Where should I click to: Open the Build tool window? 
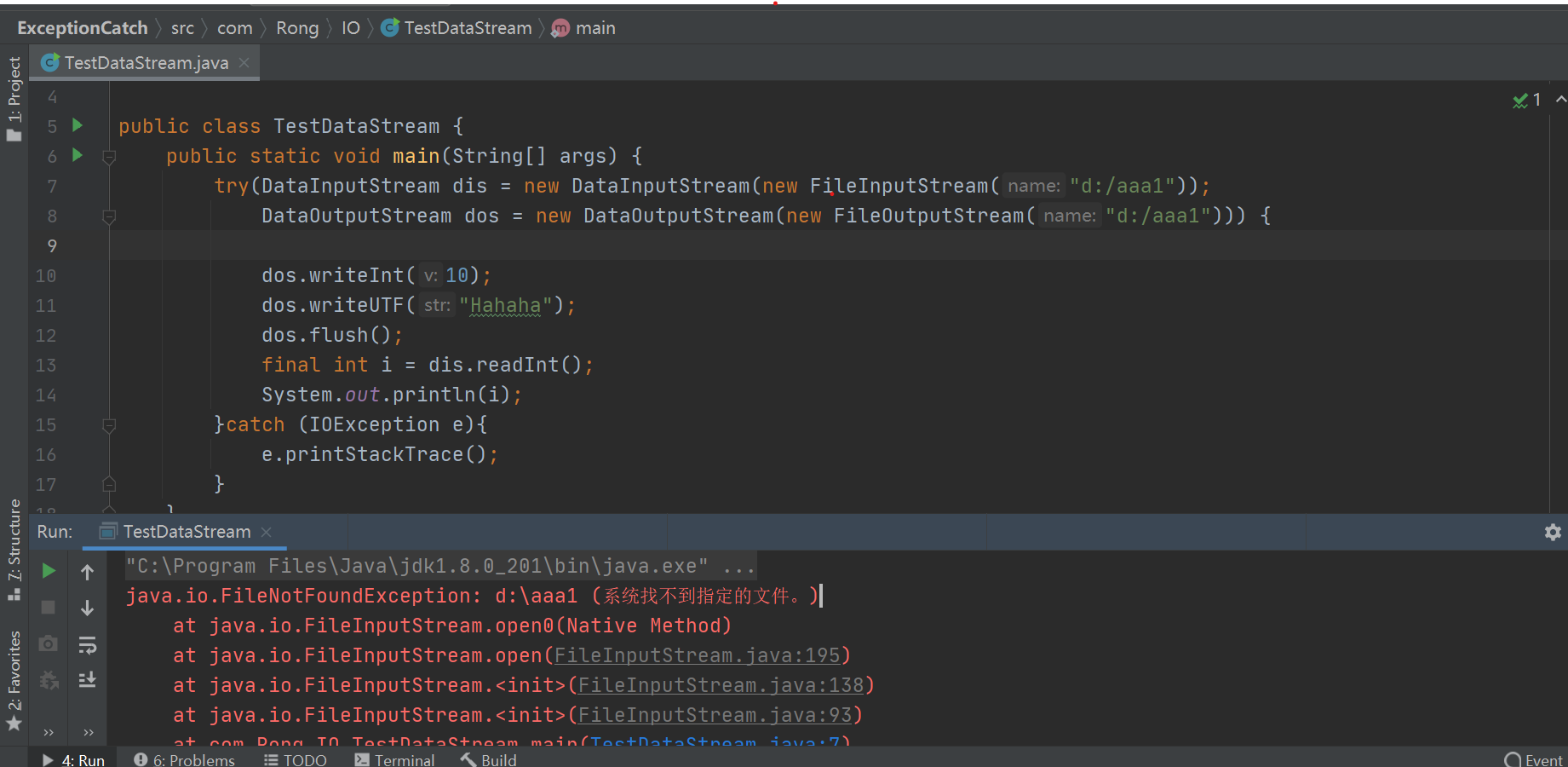489,759
